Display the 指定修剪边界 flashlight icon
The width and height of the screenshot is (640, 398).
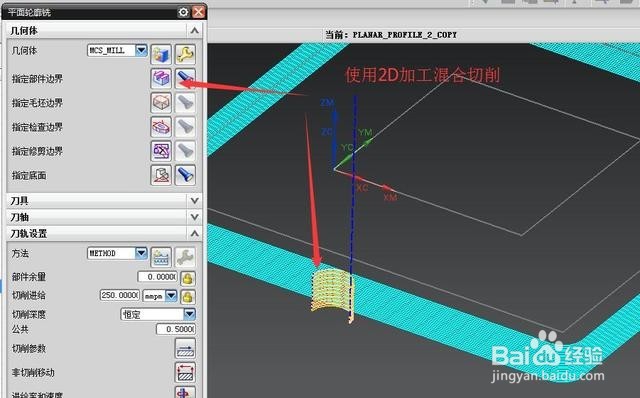pos(185,151)
